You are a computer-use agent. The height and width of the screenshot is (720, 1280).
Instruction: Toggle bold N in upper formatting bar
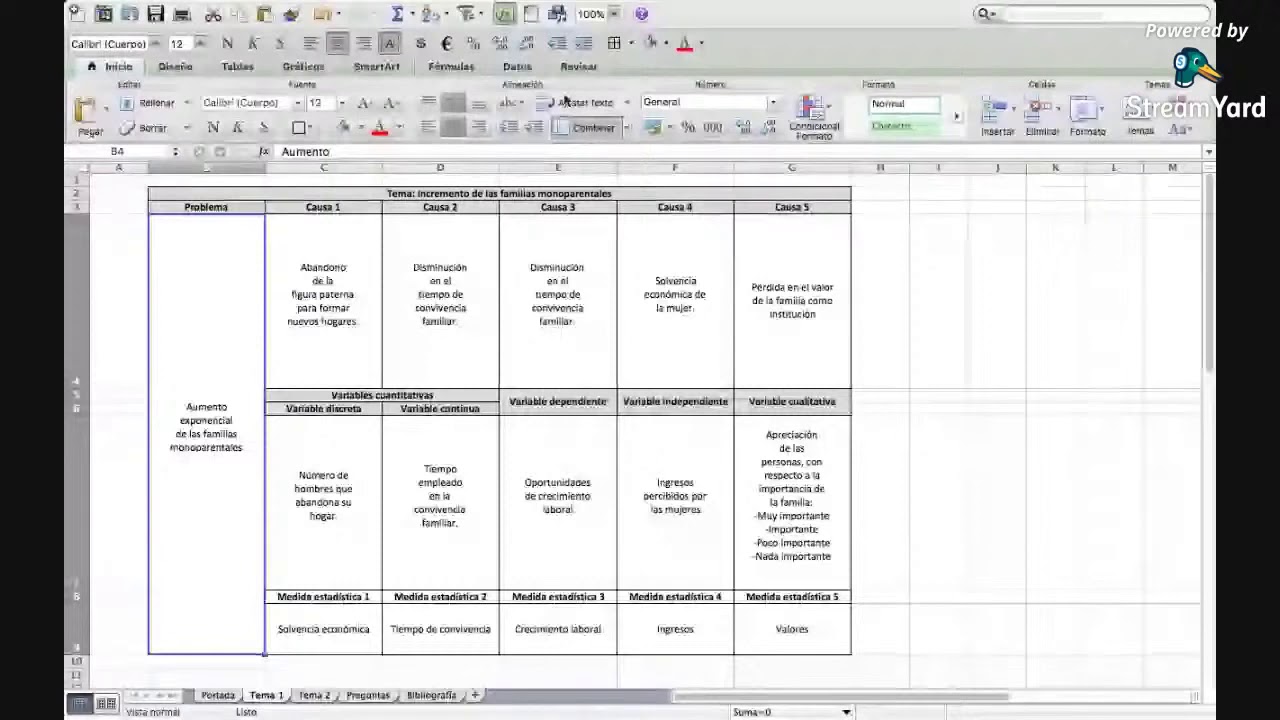pyautogui.click(x=227, y=43)
